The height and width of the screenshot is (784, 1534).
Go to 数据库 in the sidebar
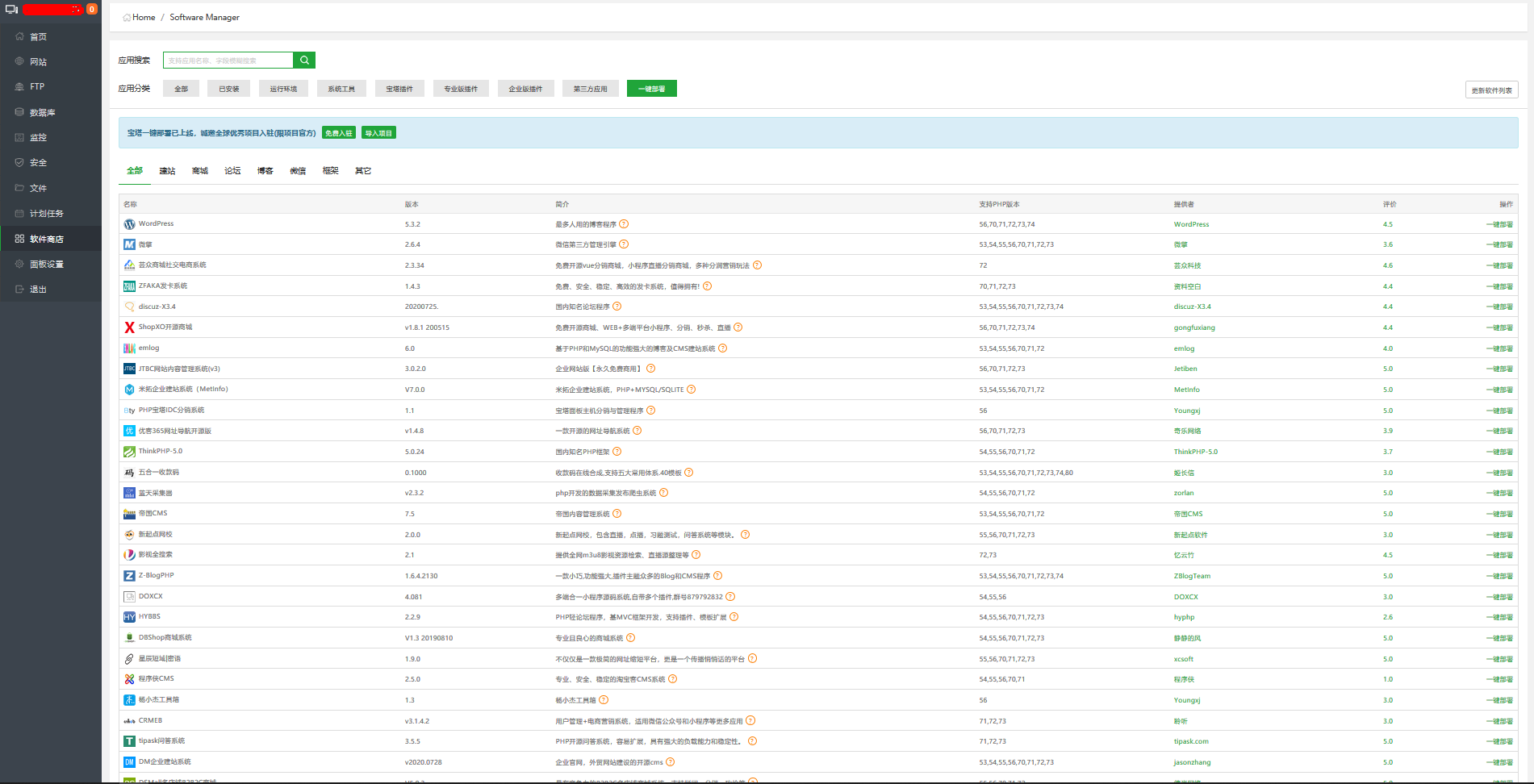tap(42, 113)
